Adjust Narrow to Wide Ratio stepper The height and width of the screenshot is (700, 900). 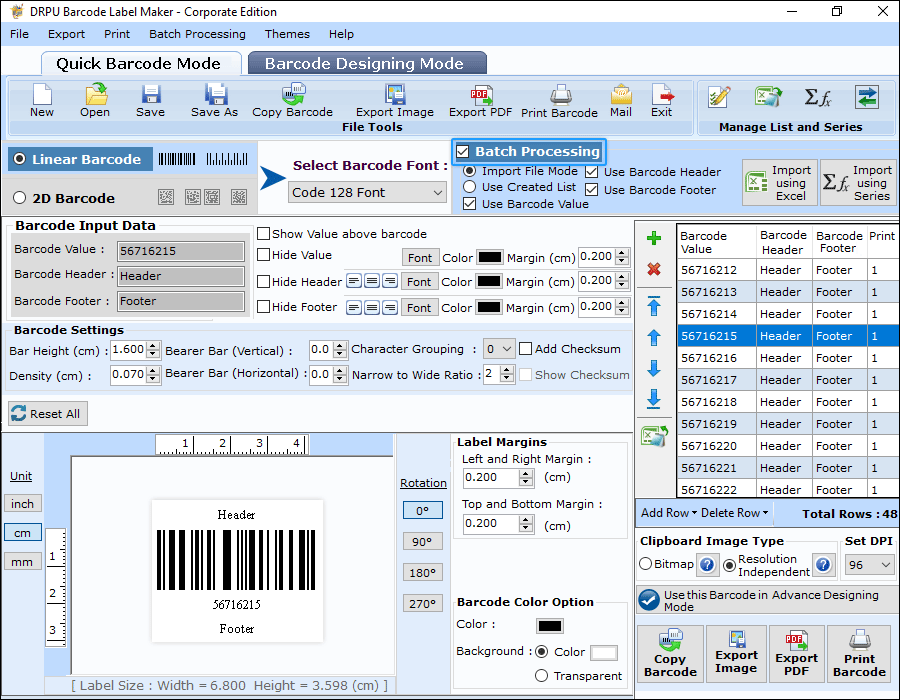click(506, 375)
